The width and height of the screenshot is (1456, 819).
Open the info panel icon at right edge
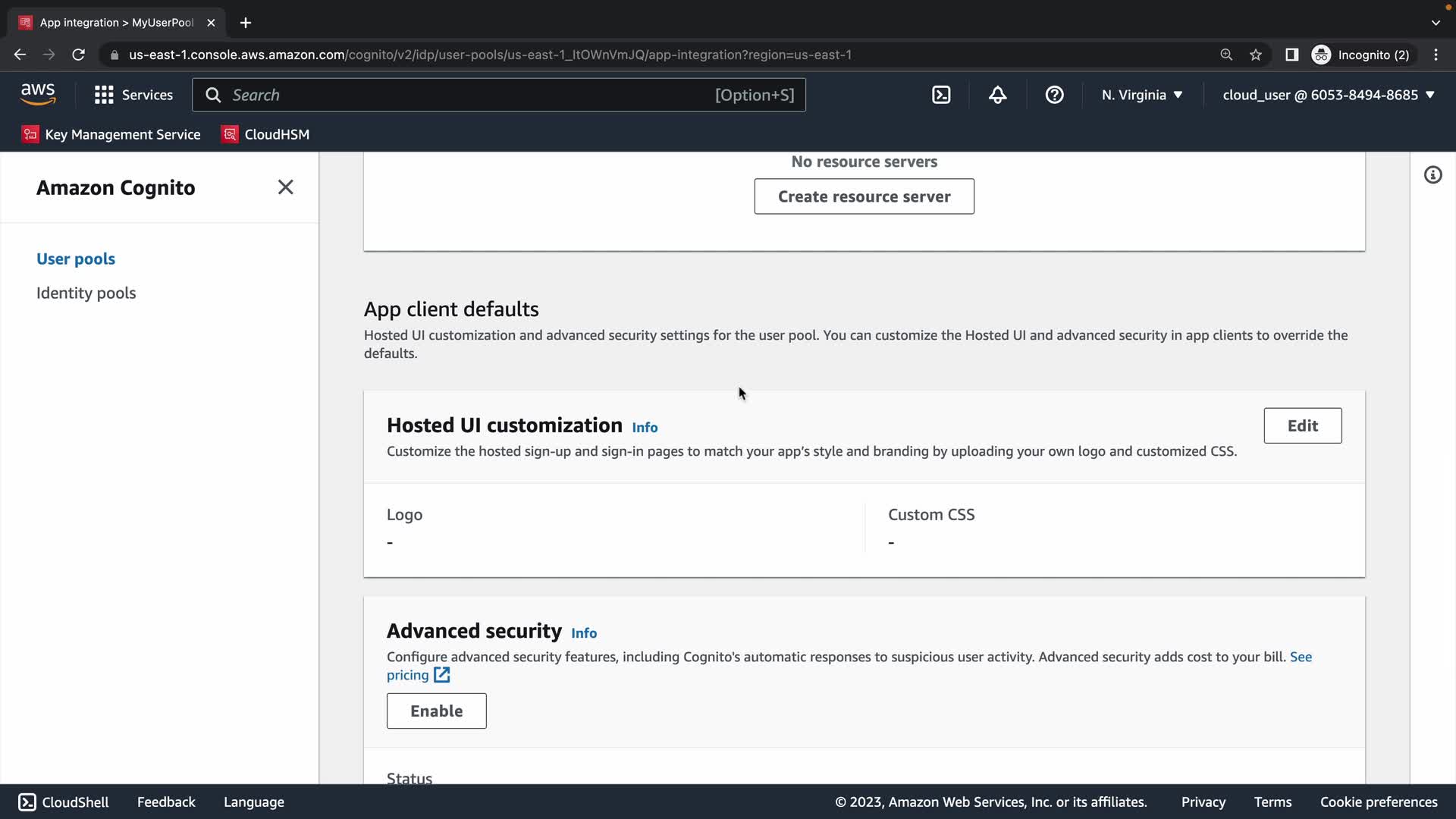coord(1432,175)
